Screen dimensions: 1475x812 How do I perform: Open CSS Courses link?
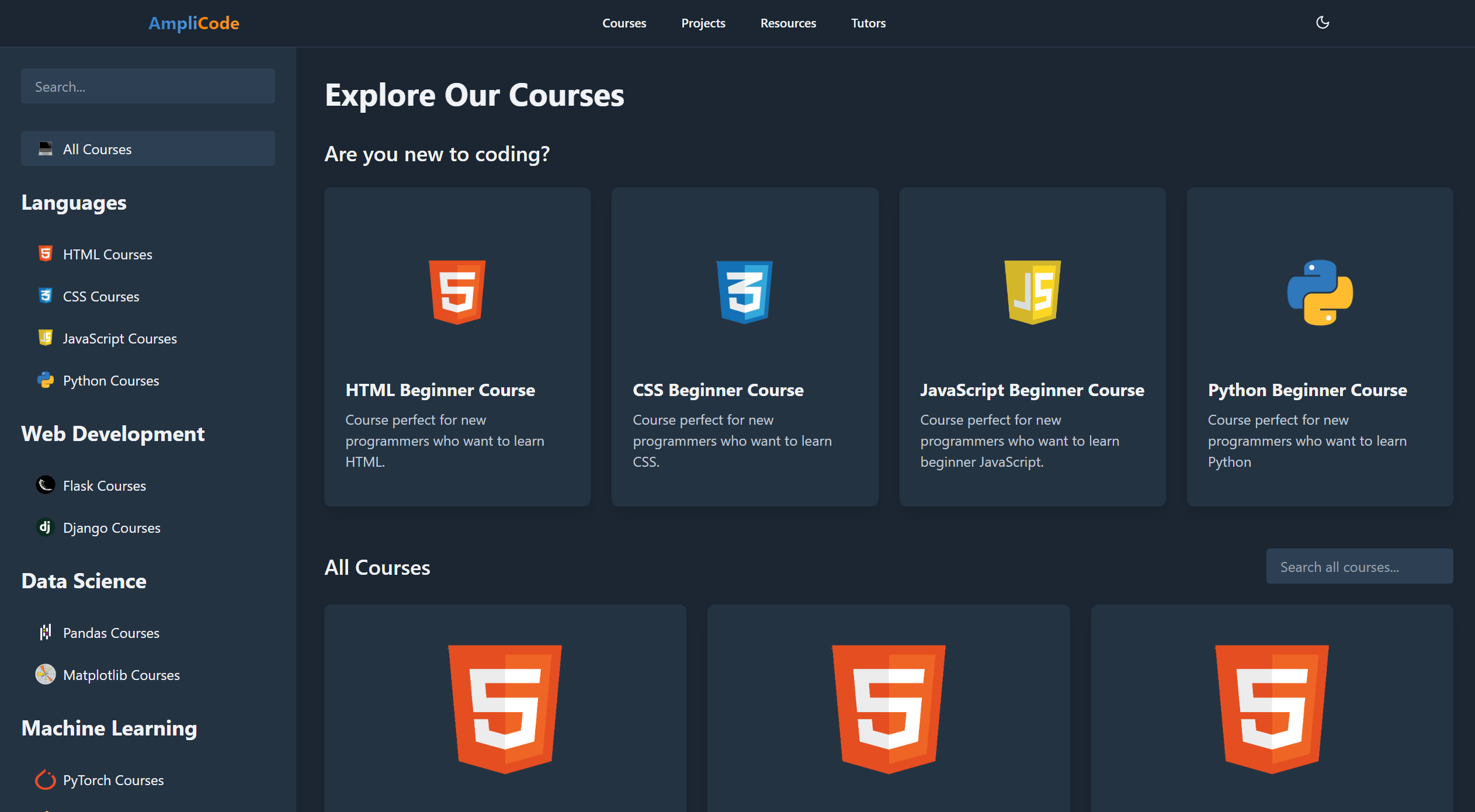101,297
